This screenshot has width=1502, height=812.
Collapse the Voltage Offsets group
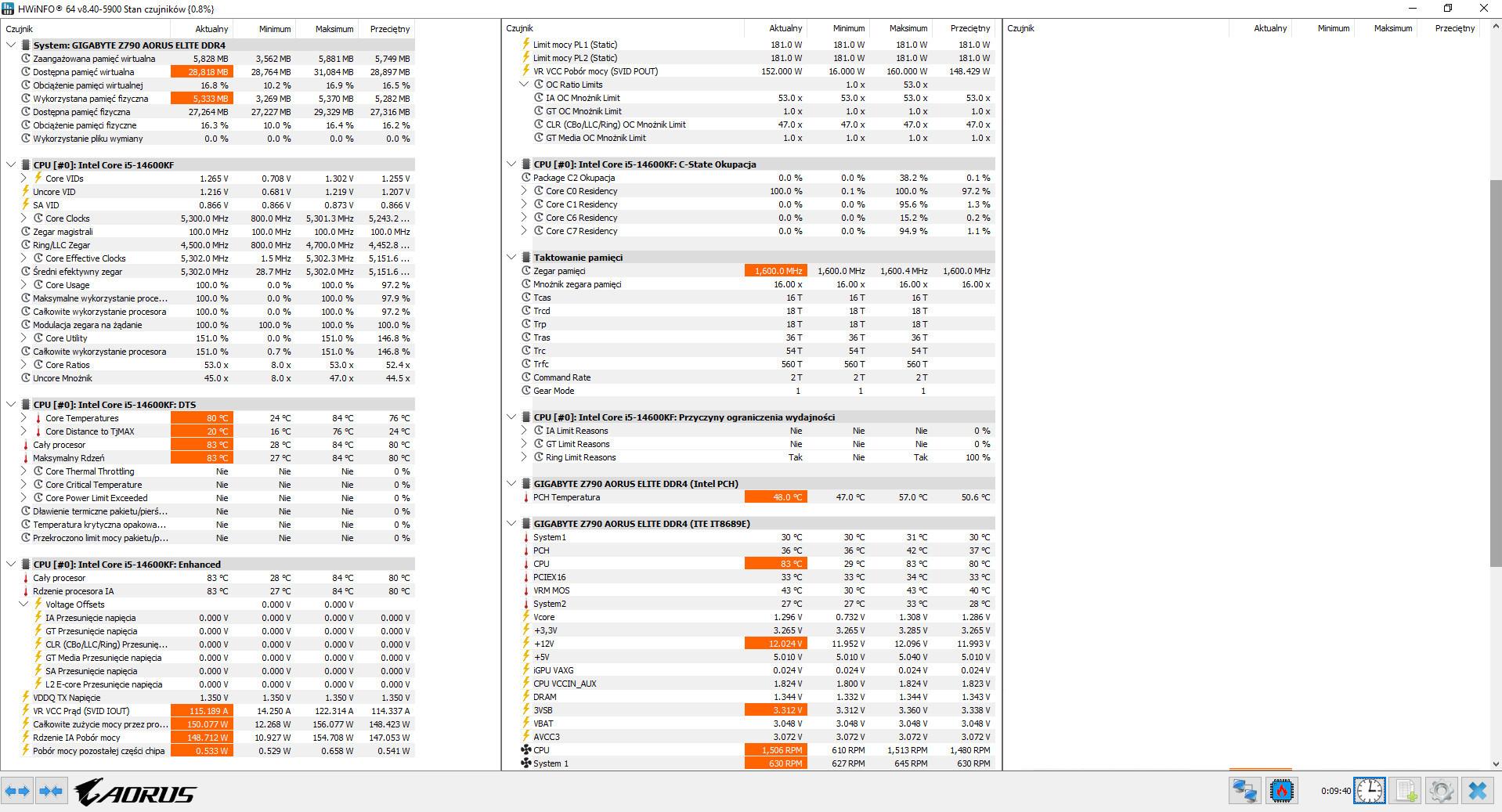tap(23, 604)
